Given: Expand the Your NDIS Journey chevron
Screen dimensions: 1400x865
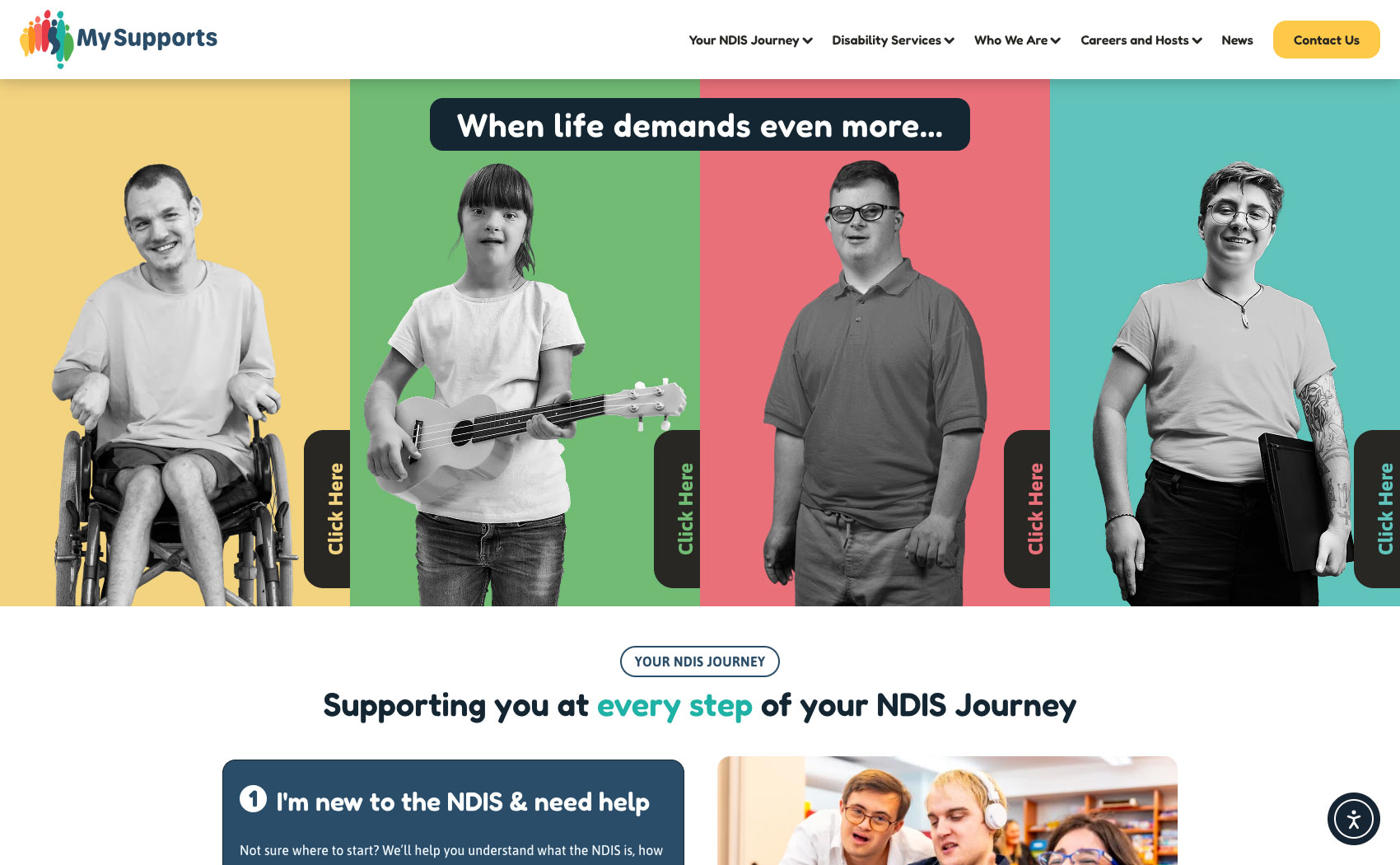Looking at the screenshot, I should coord(807,40).
